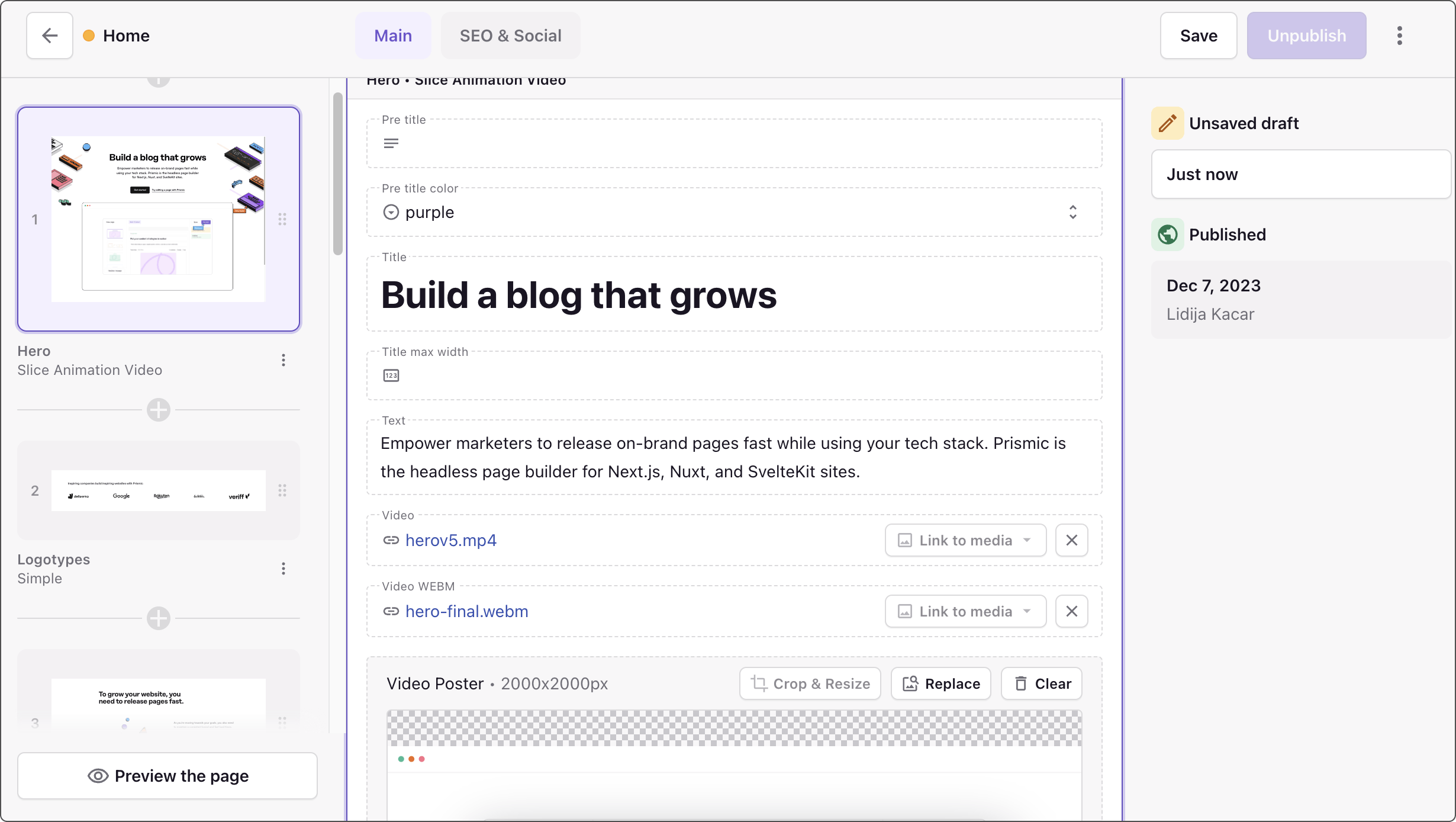Expand Link to media dropdown for Video
Viewport: 1456px width, 822px height.
pos(965,540)
